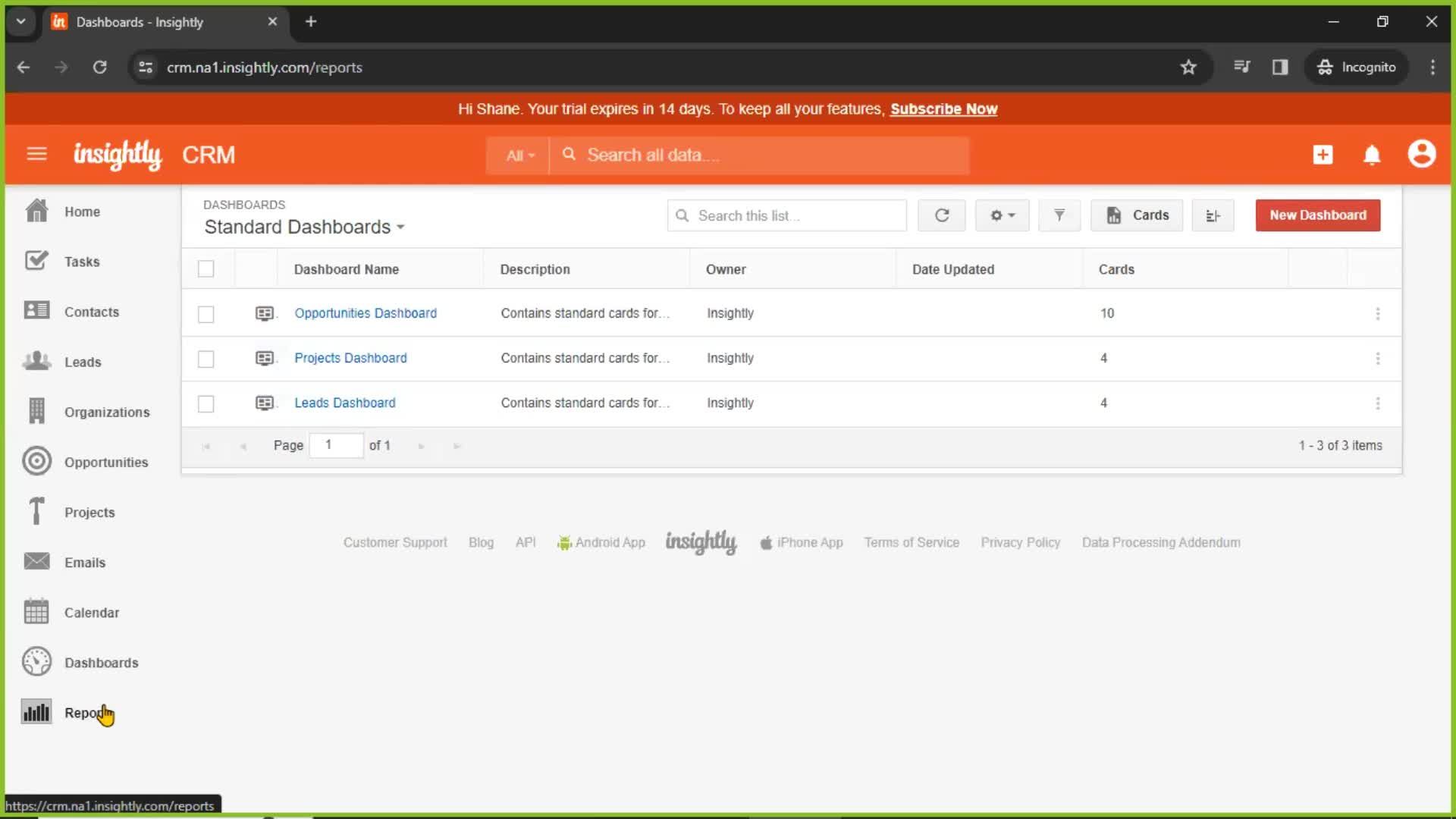Expand filter options with funnel icon
Screen dimensions: 1456x819
coord(1058,215)
